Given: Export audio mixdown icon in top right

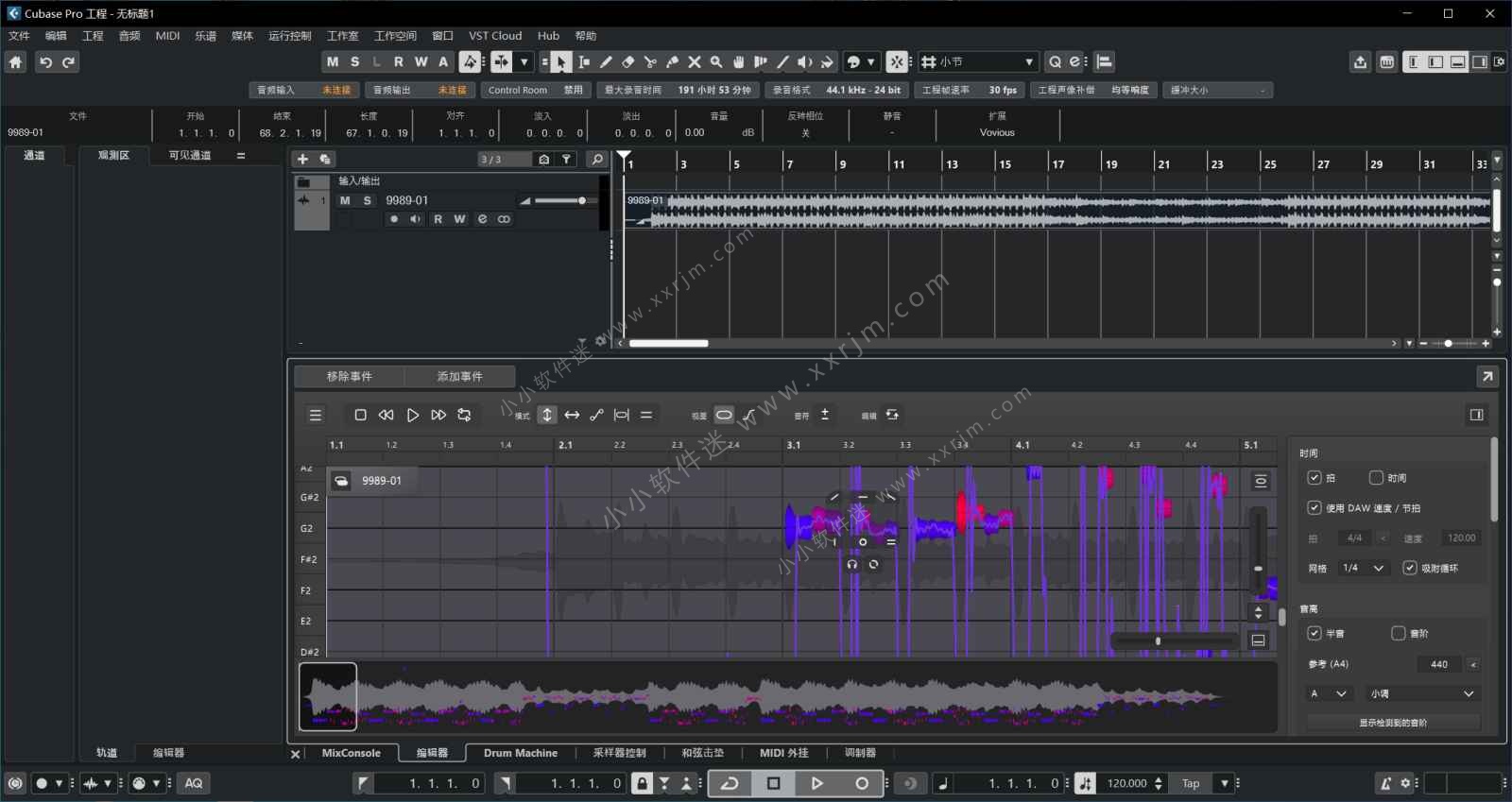Looking at the screenshot, I should 1360,62.
